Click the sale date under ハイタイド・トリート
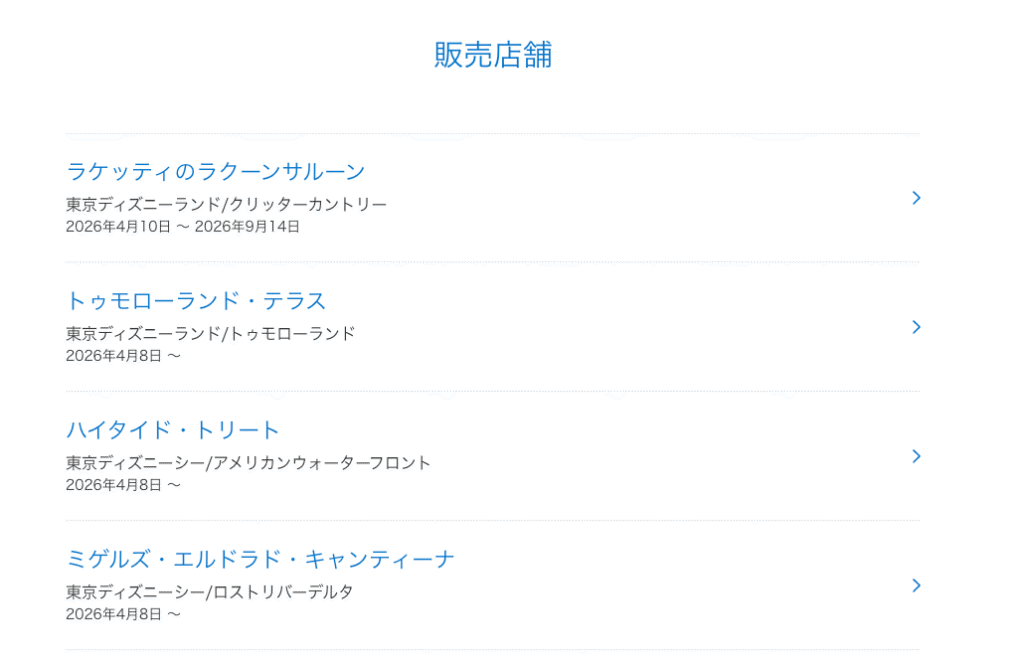Image resolution: width=1024 pixels, height=668 pixels. [123, 485]
